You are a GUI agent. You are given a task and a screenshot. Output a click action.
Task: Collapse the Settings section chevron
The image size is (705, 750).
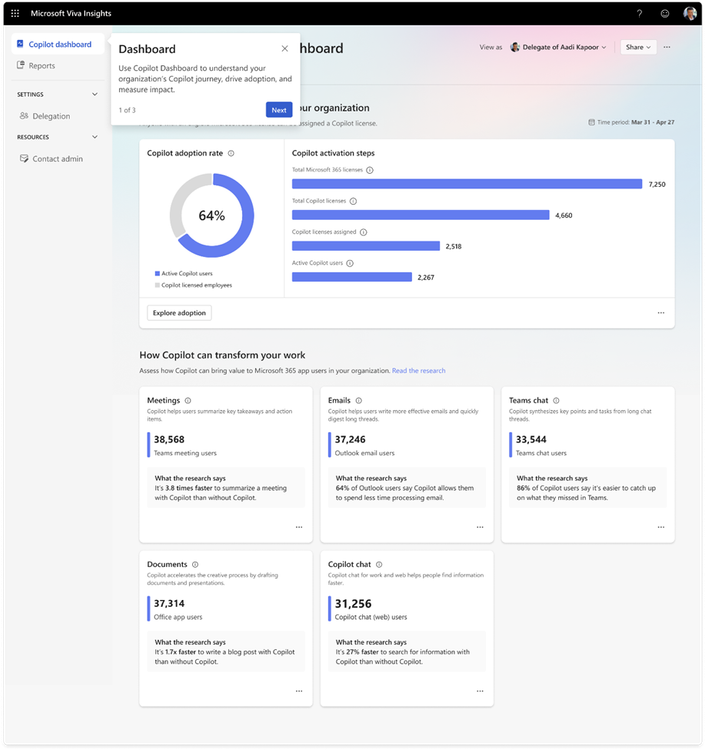pos(95,94)
